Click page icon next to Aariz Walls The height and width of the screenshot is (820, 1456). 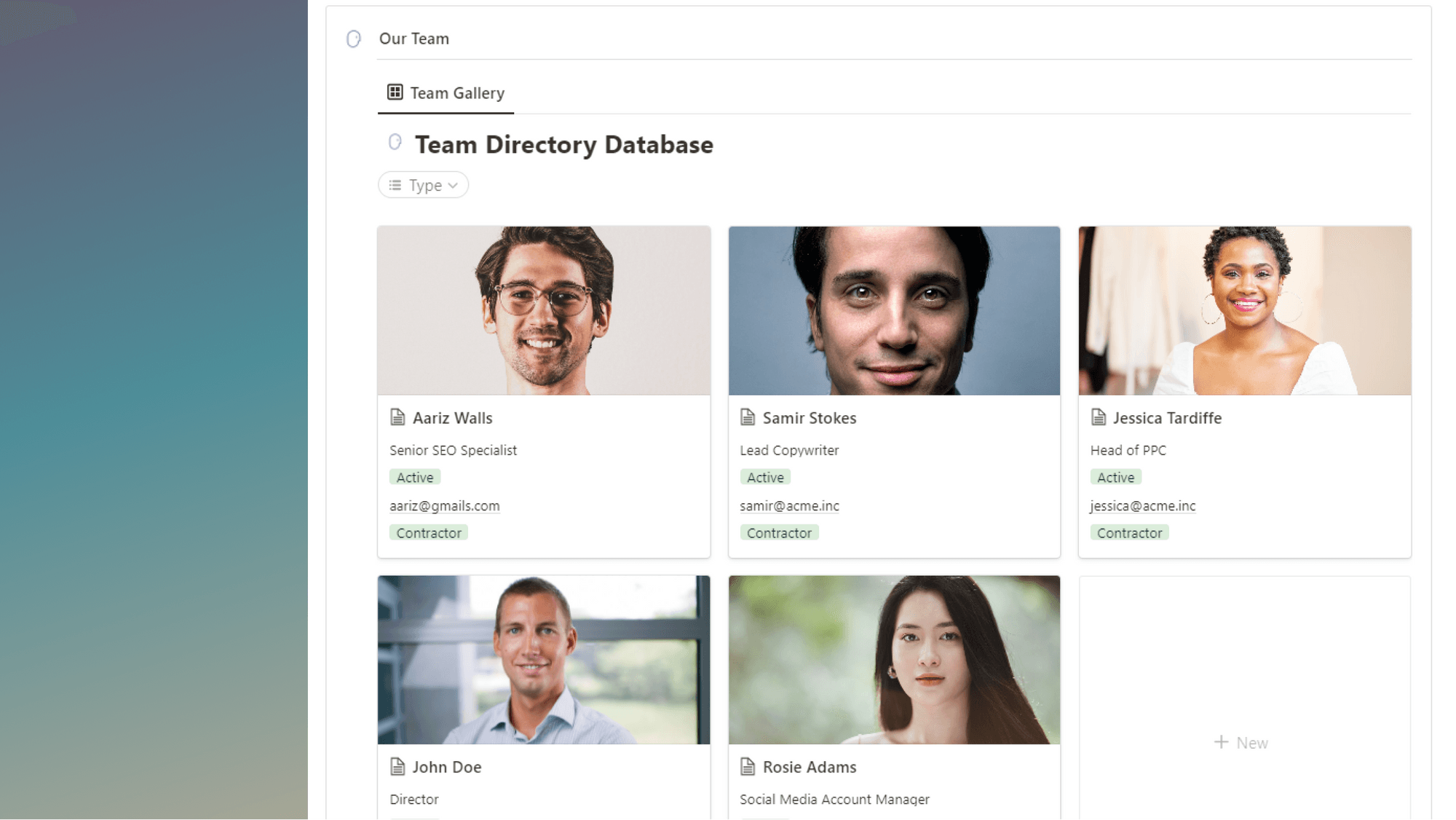397,417
